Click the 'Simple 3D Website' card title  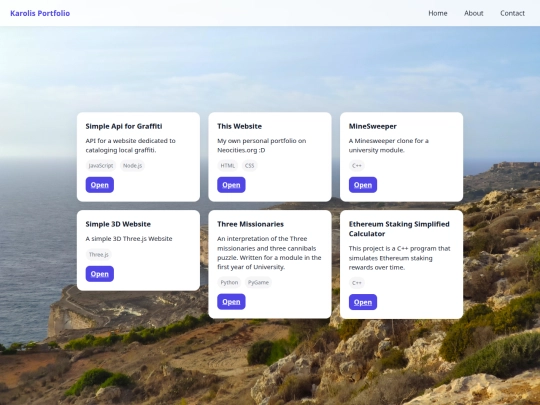118,224
